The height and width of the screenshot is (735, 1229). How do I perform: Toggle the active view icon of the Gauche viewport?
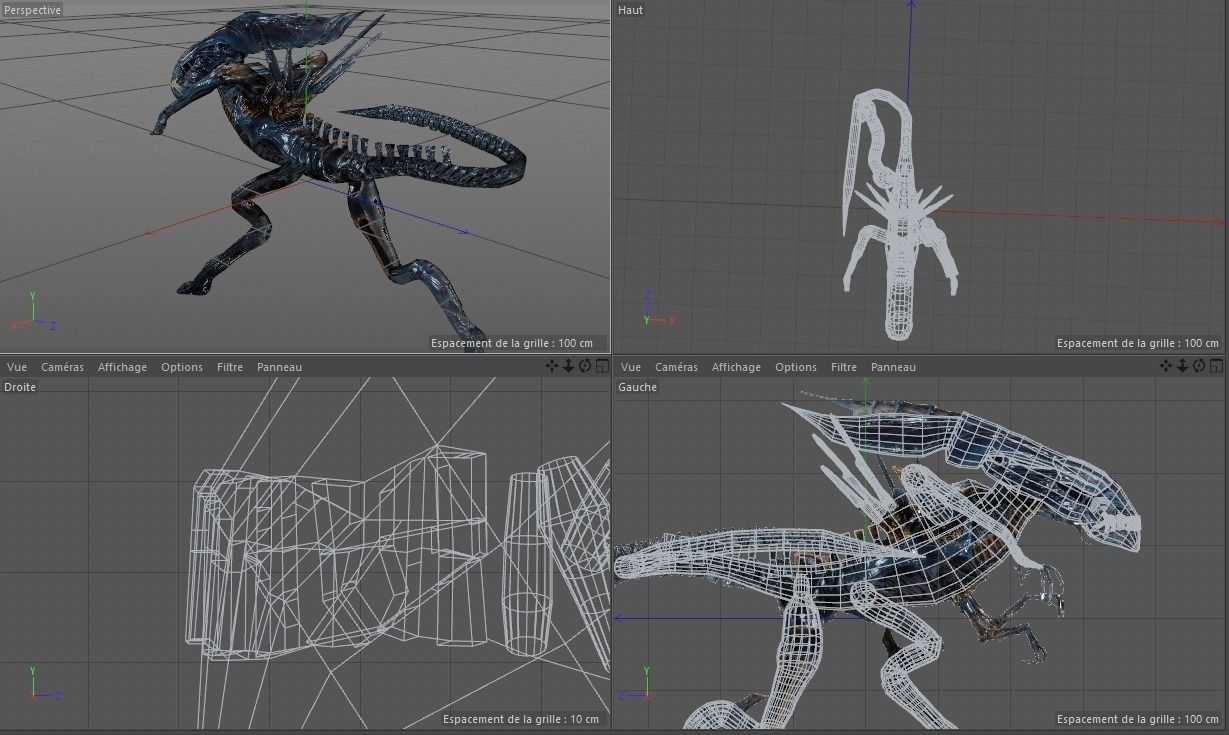(x=1216, y=366)
